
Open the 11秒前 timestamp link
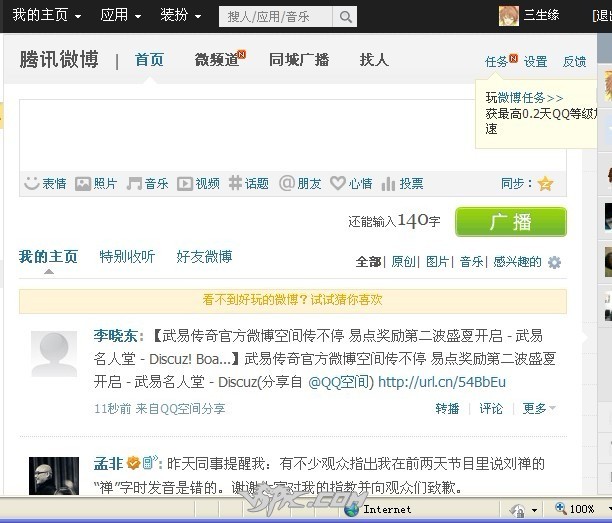pos(112,409)
